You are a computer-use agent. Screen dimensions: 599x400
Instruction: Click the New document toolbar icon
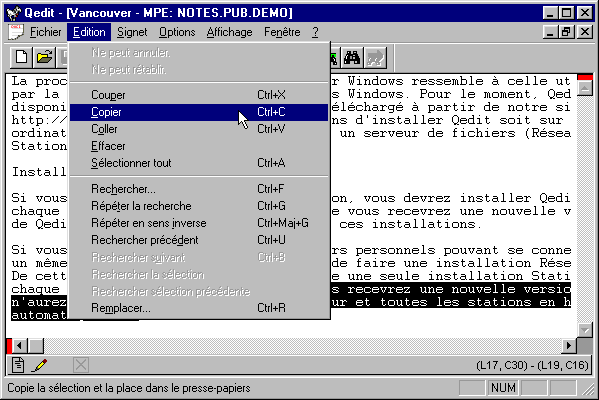[x=21, y=58]
